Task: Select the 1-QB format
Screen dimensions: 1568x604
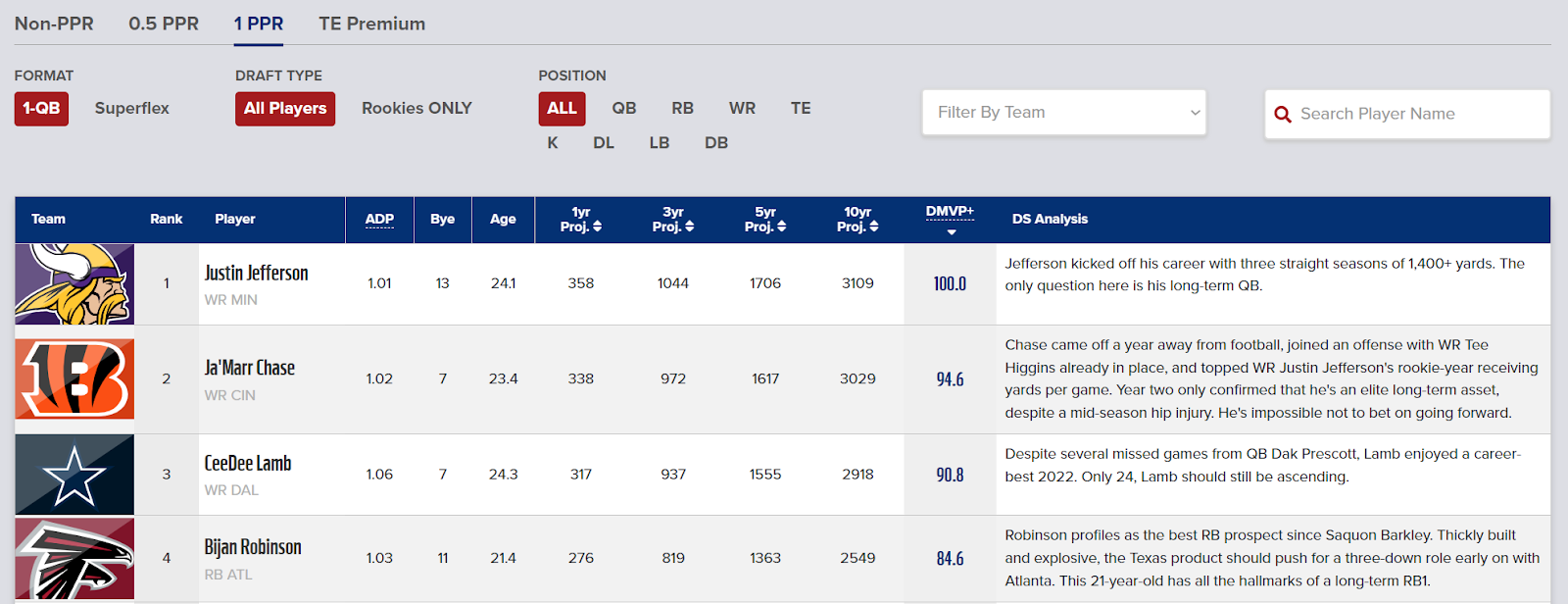Action: [41, 109]
